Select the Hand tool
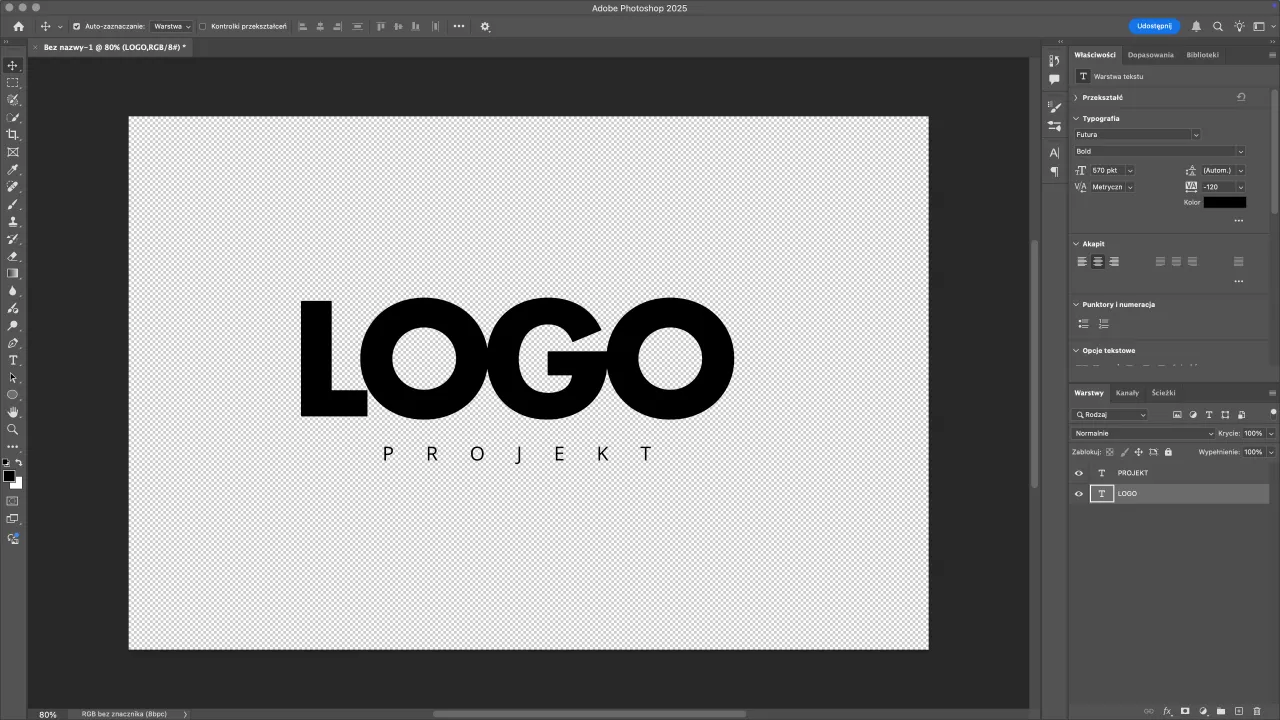The width and height of the screenshot is (1280, 720). point(13,412)
